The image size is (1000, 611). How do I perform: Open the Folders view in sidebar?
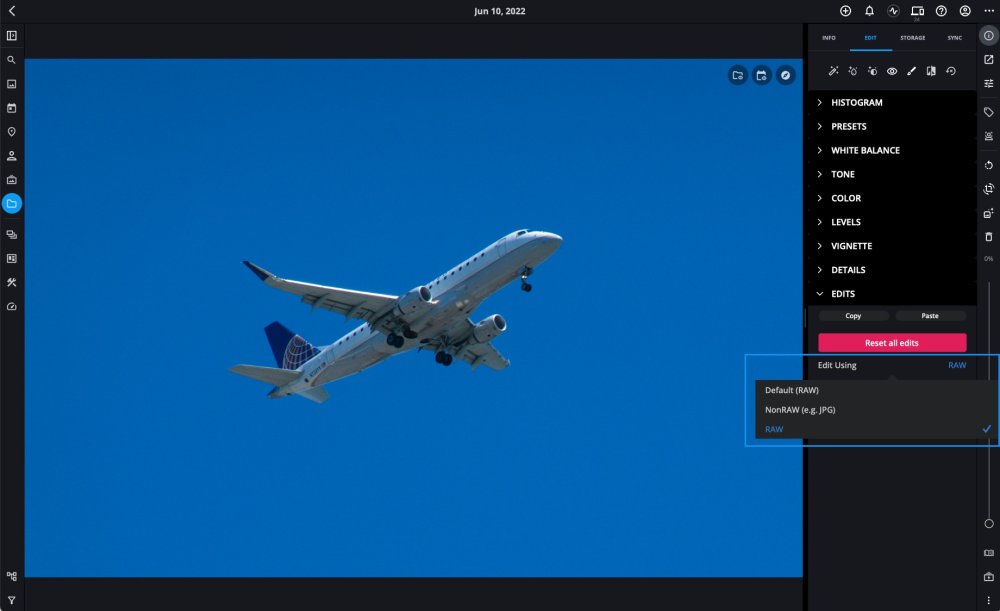click(x=11, y=203)
